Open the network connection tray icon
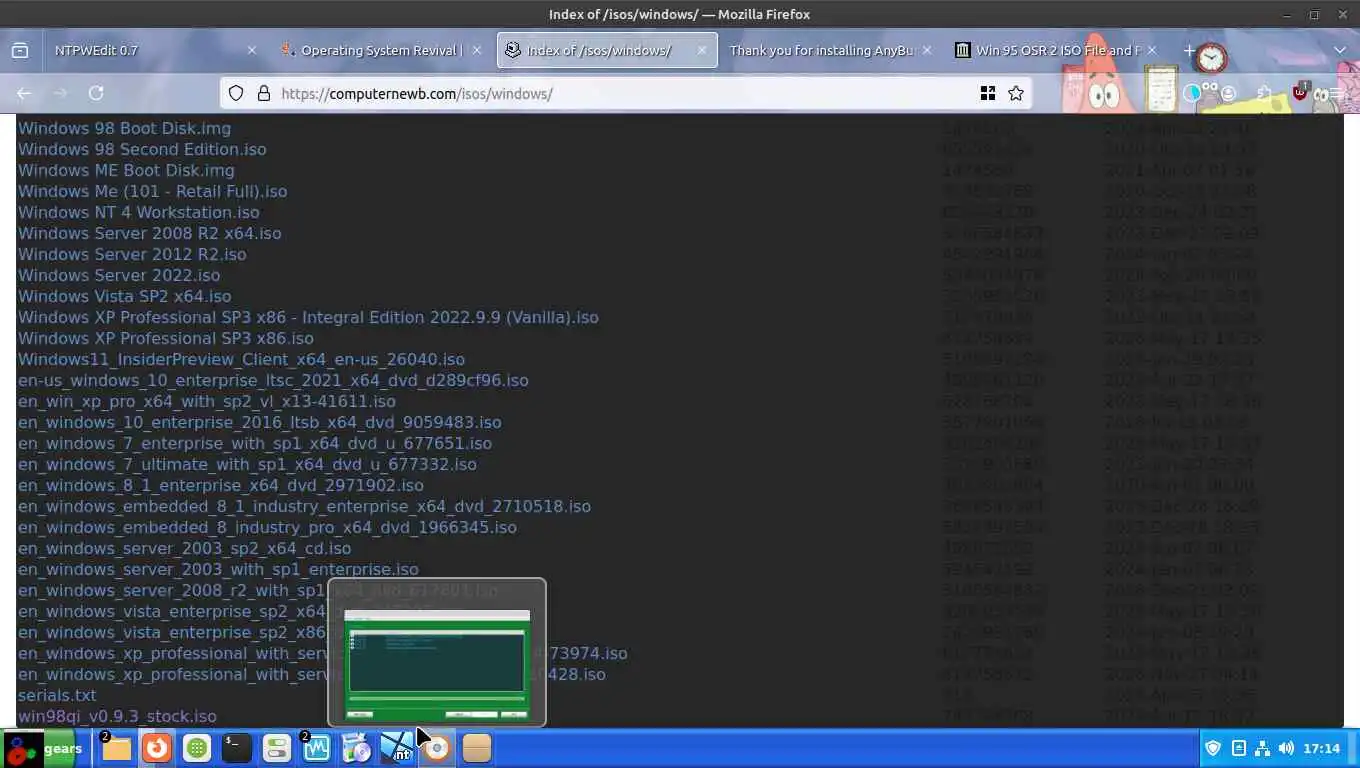Viewport: 1360px width, 768px height. (x=1262, y=748)
